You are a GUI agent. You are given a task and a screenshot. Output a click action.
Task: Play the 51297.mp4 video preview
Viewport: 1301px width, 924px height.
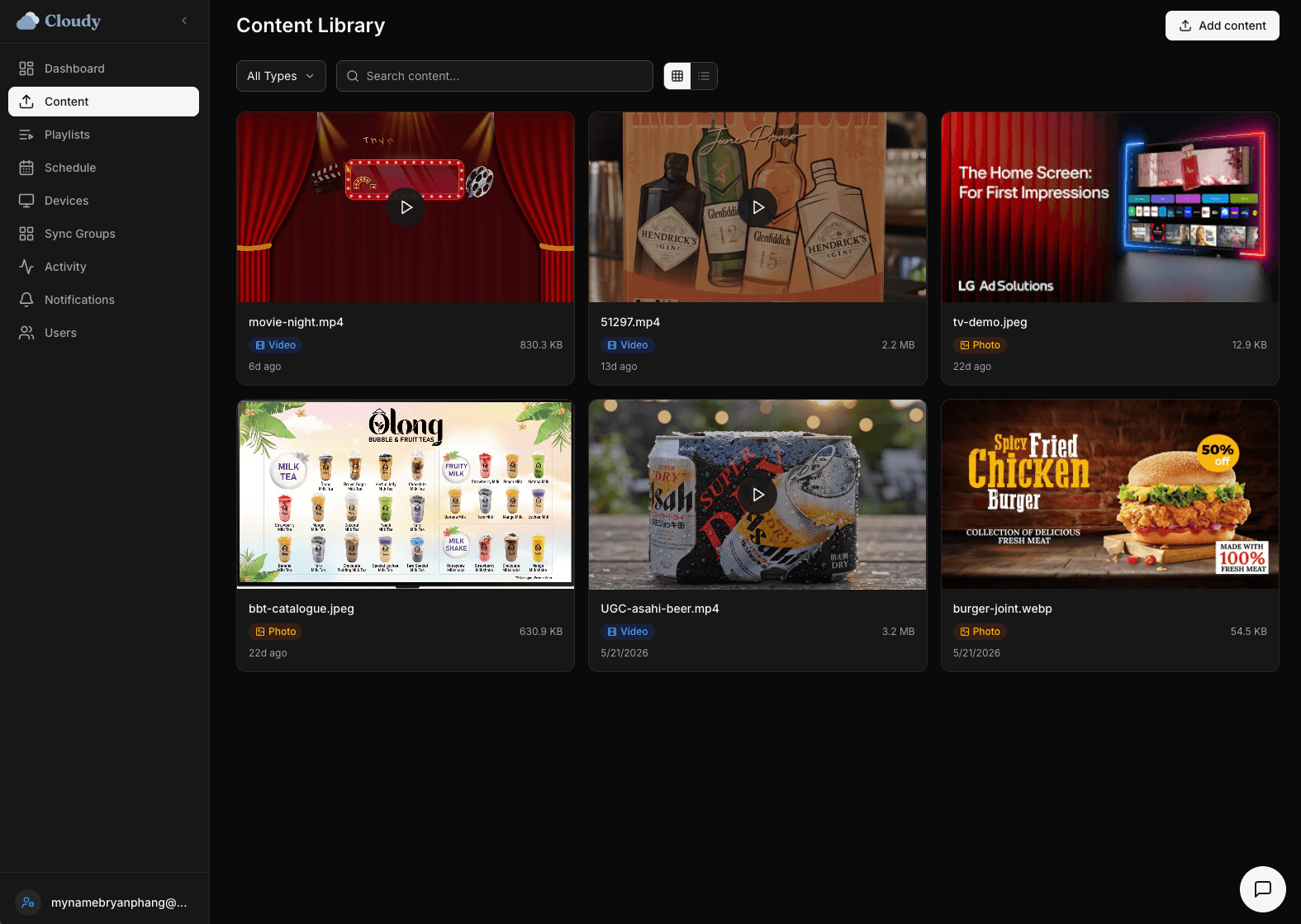[757, 207]
